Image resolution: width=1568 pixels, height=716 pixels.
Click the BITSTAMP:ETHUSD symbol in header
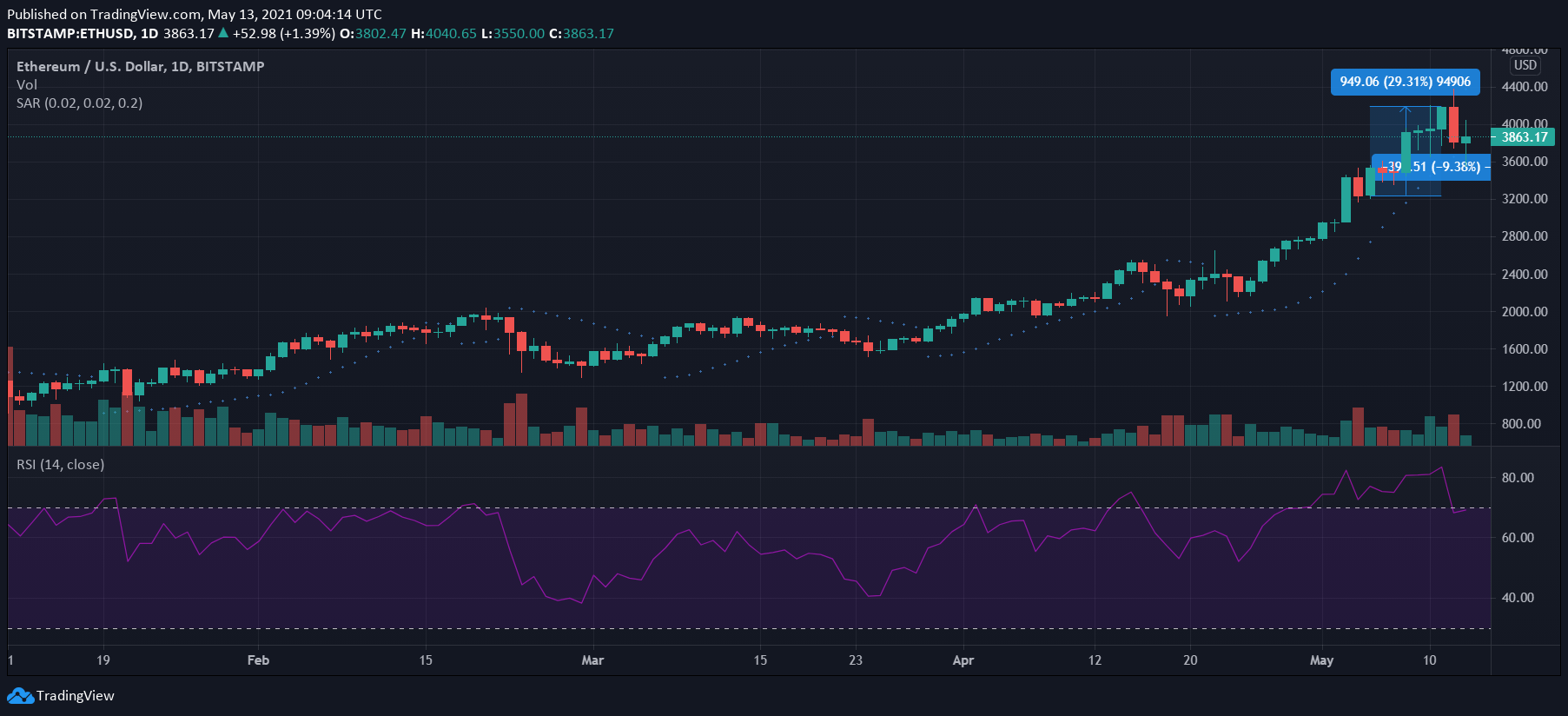(71, 34)
